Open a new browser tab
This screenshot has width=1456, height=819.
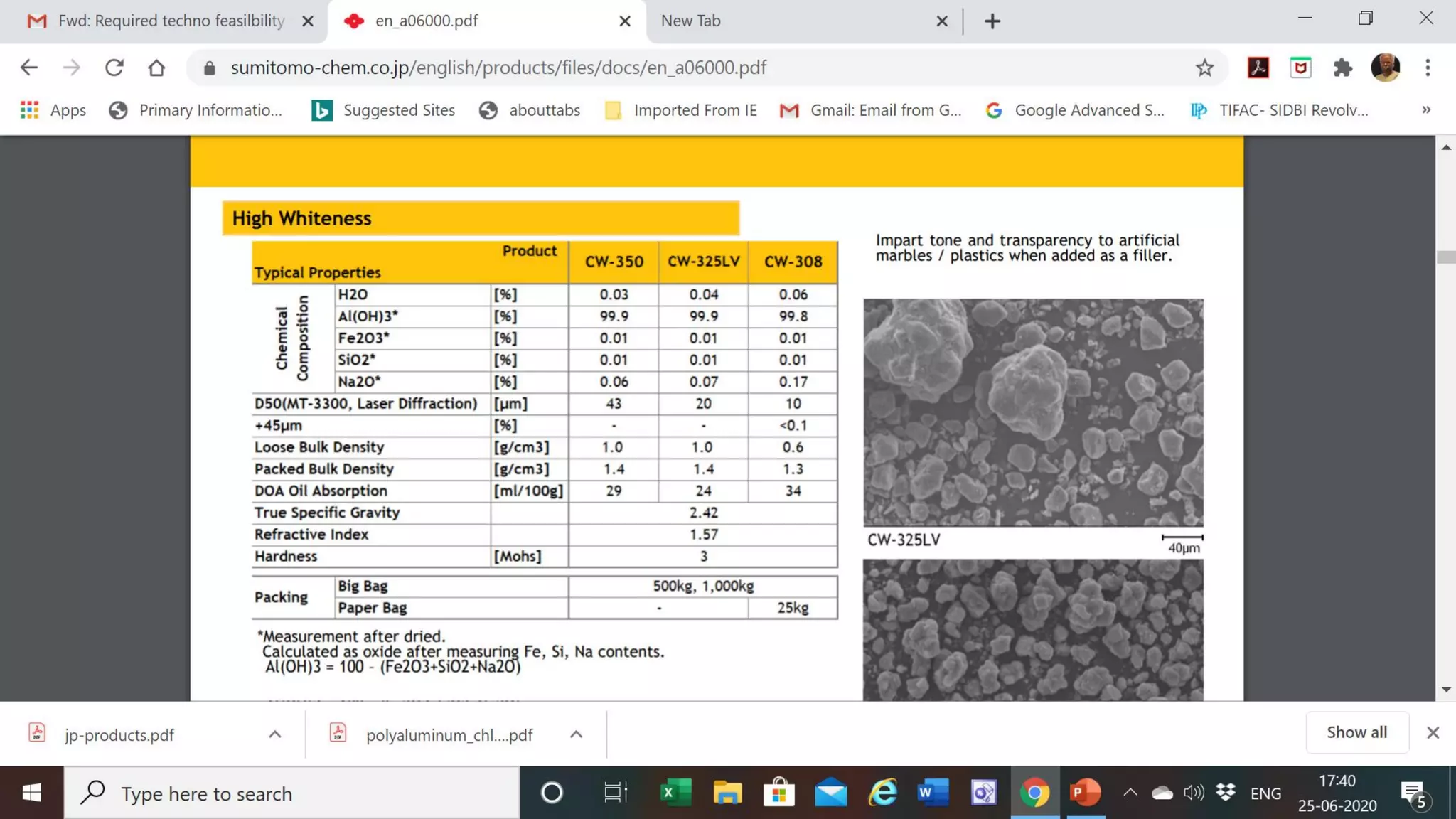click(992, 21)
